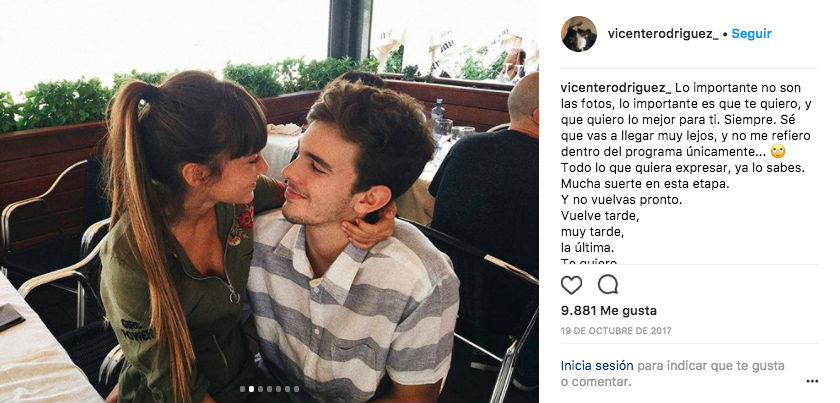Click vicenterodriguez_ username inside the caption
This screenshot has width=840, height=403.
616,87
